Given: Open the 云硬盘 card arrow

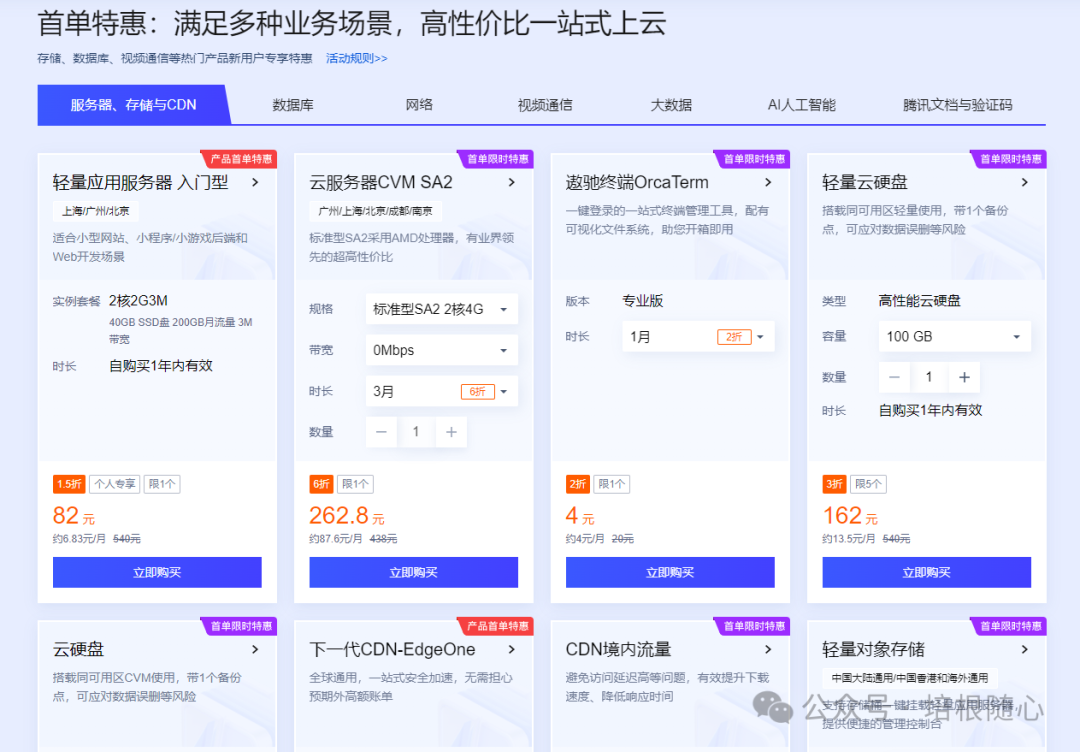Looking at the screenshot, I should [256, 649].
